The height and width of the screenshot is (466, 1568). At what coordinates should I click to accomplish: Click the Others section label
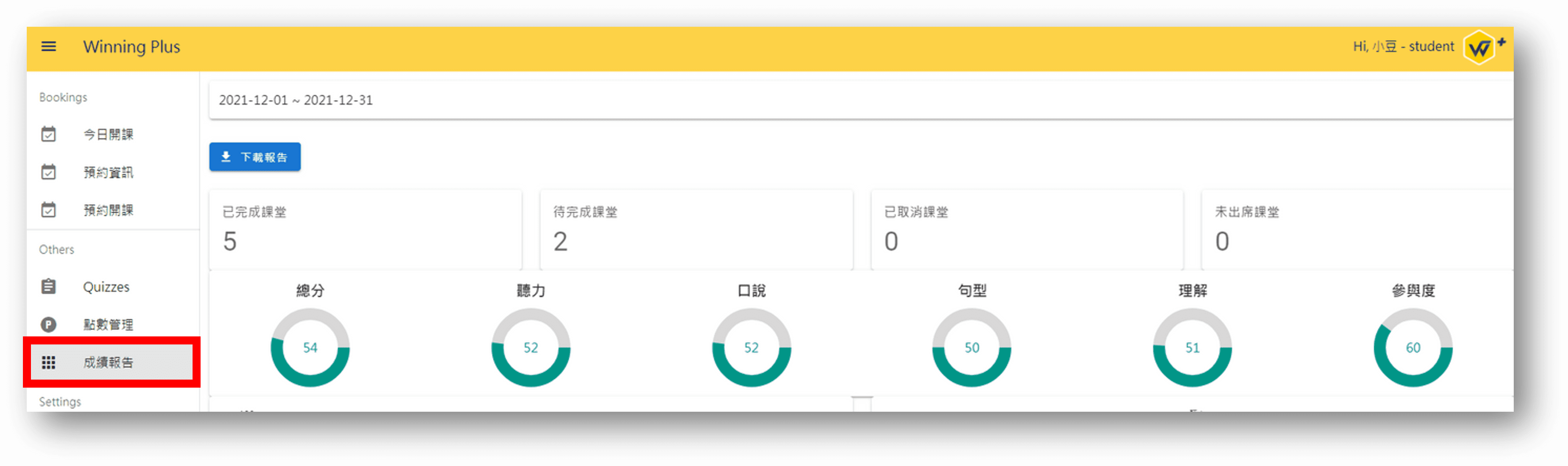pyautogui.click(x=57, y=249)
